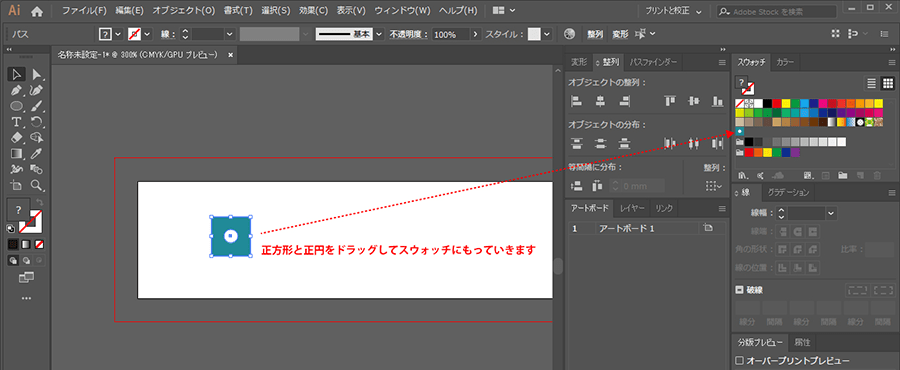This screenshot has height=370, width=900.
Task: Open 線幅 dropdown in Stroke panel
Action: click(x=831, y=213)
